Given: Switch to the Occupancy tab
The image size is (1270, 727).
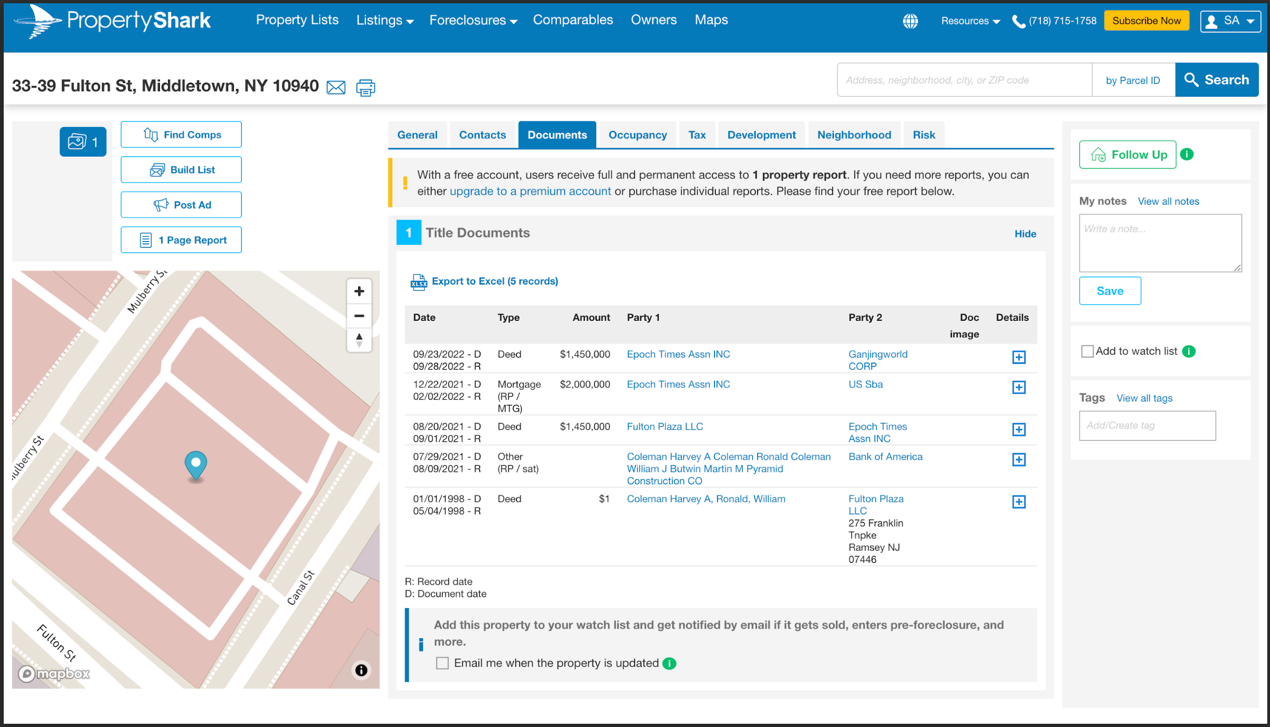Looking at the screenshot, I should coord(637,135).
